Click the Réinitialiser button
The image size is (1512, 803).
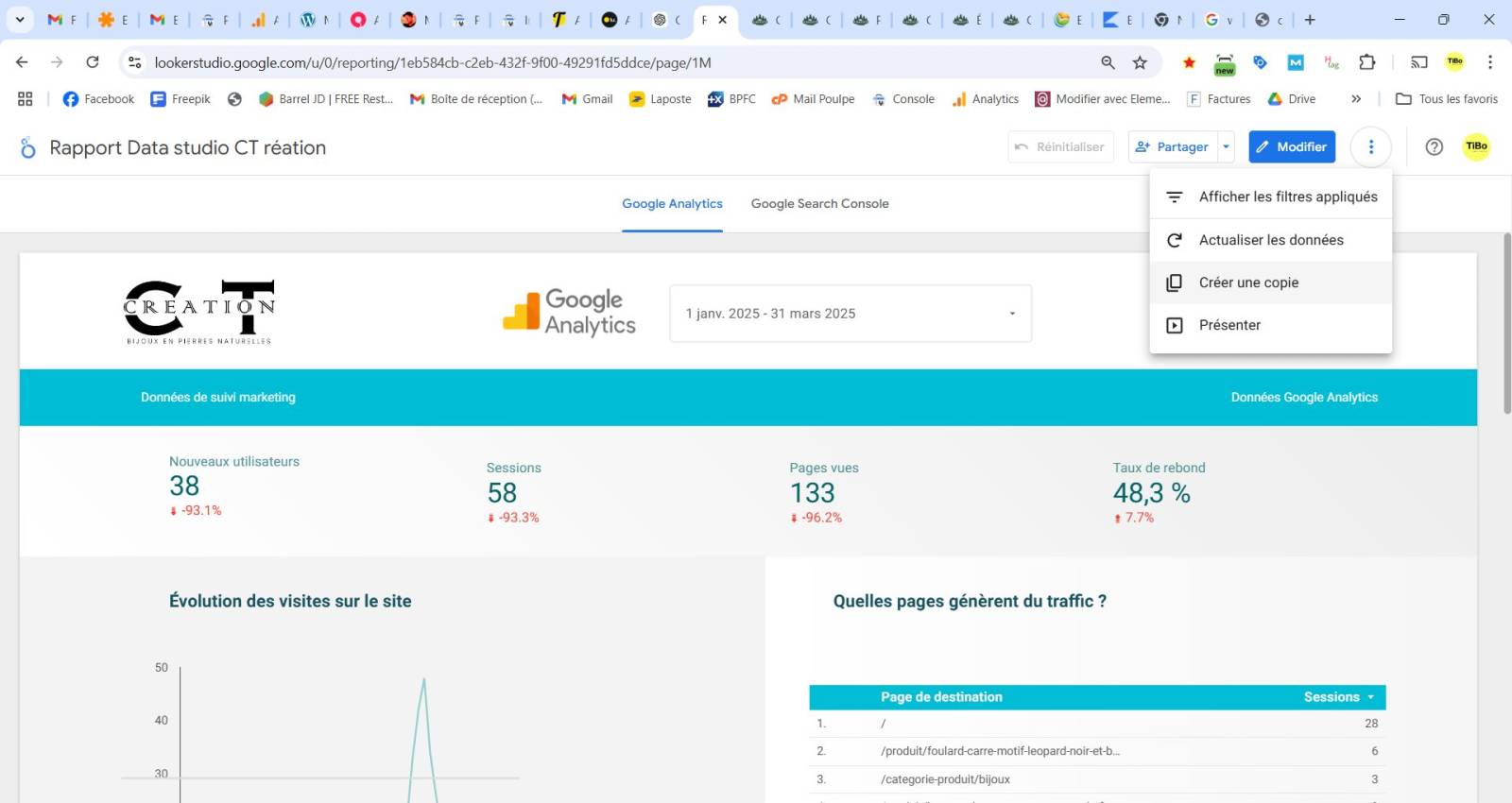coord(1060,146)
